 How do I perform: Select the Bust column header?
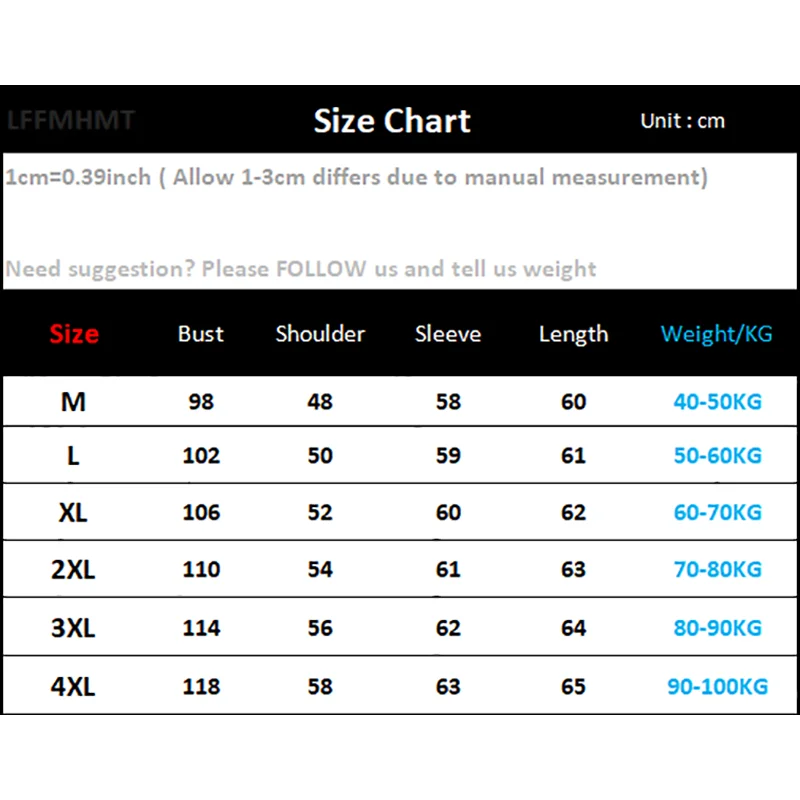(x=201, y=334)
